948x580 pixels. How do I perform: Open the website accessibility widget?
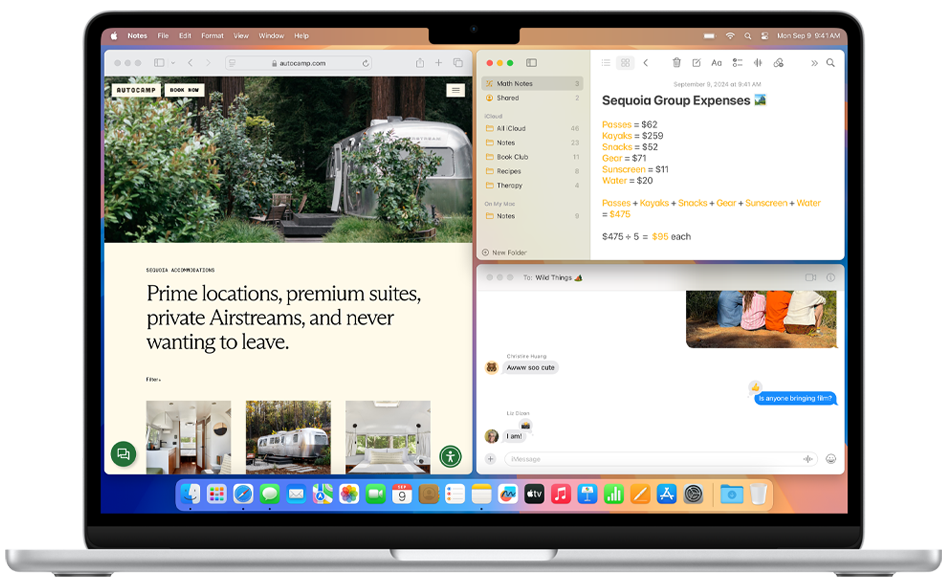pyautogui.click(x=450, y=456)
